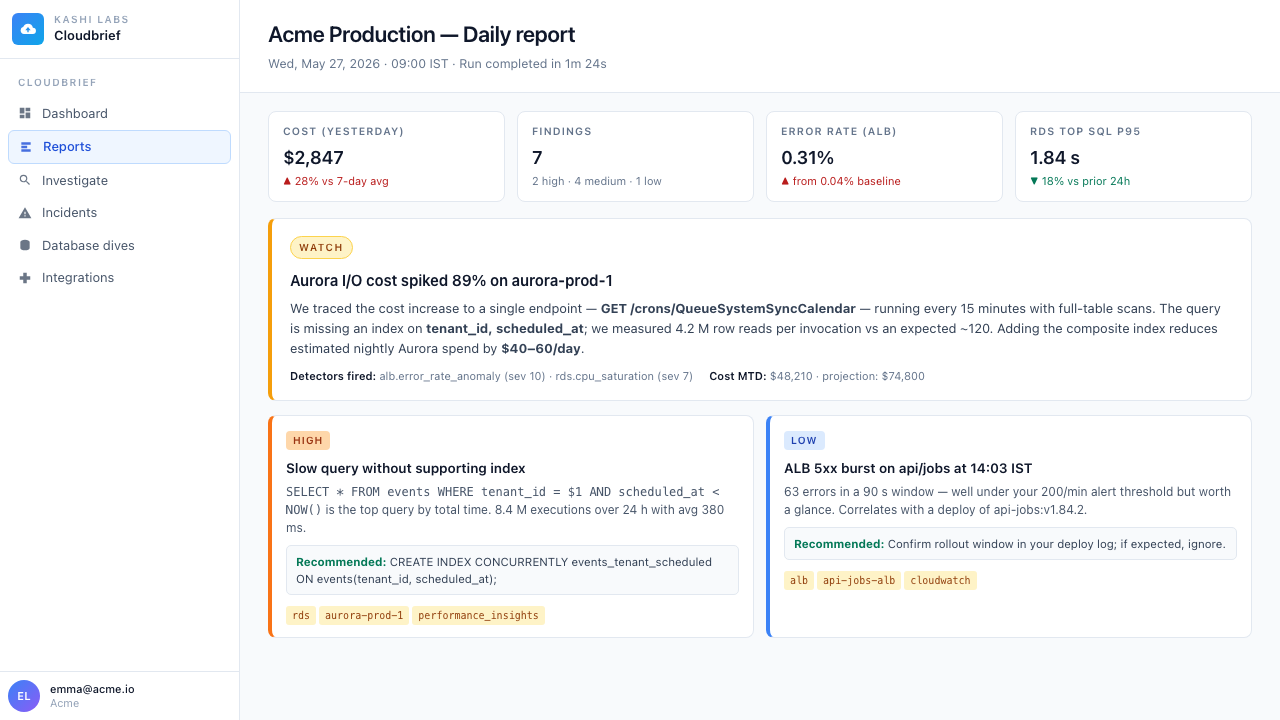Open the Dashboard page
Image resolution: width=1280 pixels, height=720 pixels.
(x=119, y=113)
